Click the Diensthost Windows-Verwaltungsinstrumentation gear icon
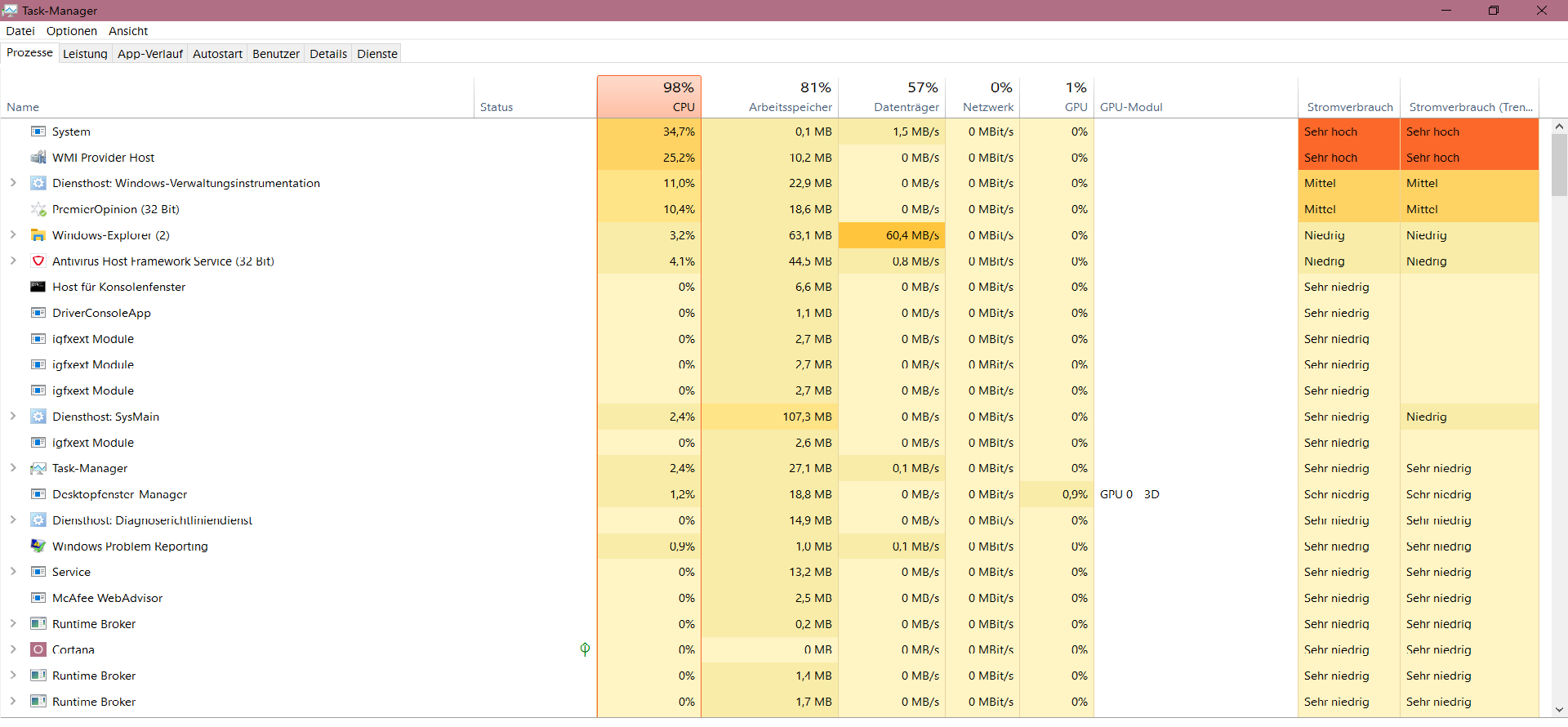 point(38,183)
